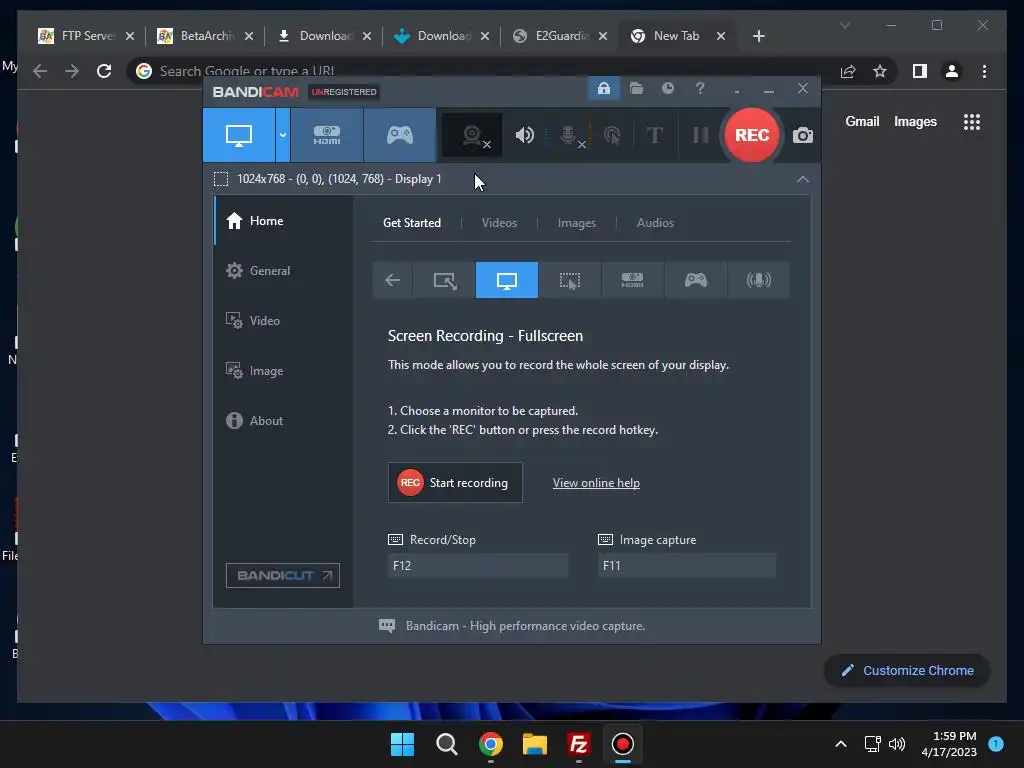Switch to the Images tab
This screenshot has height=768, width=1024.
coord(577,223)
